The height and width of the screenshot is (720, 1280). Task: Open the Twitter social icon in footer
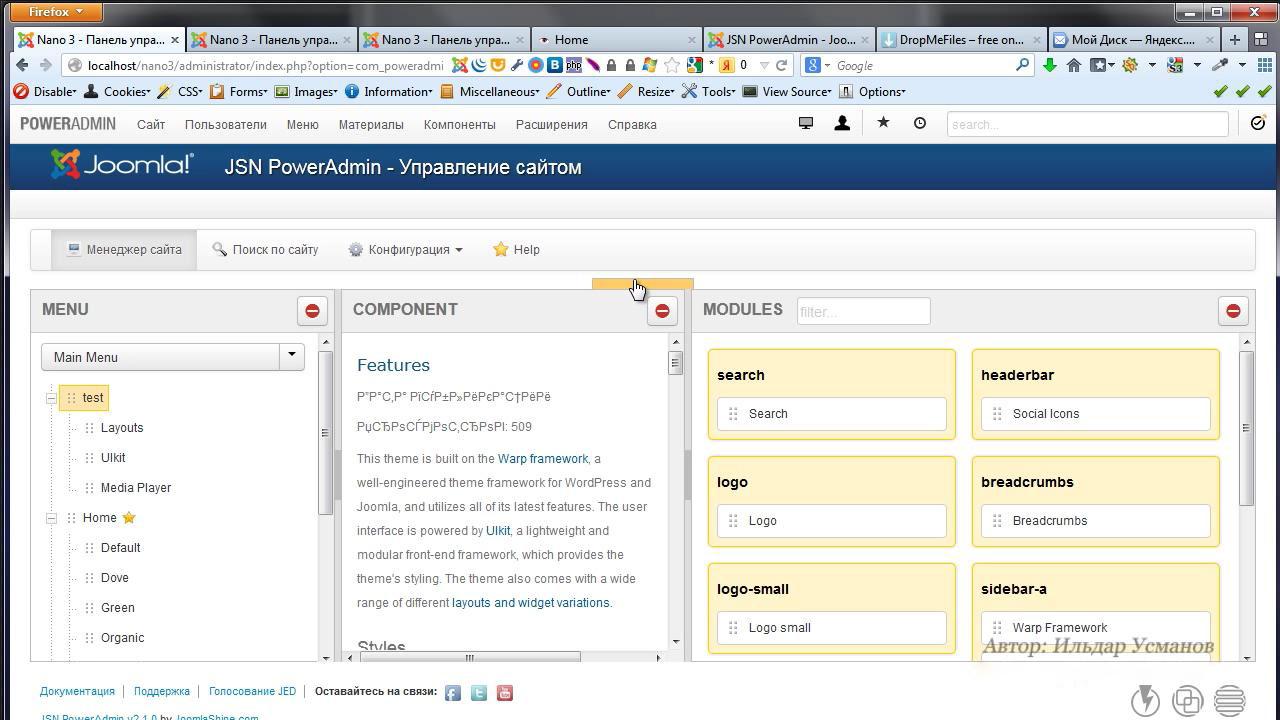tap(479, 693)
